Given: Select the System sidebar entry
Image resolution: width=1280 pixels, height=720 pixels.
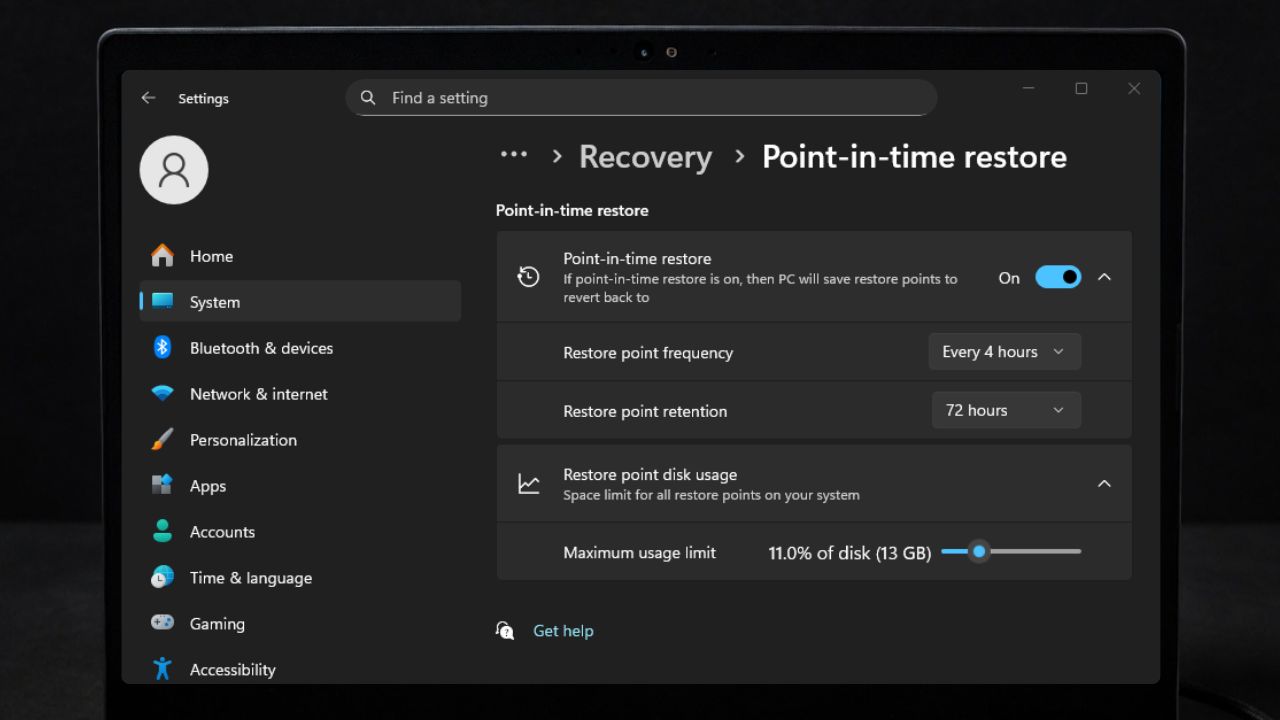Looking at the screenshot, I should (x=214, y=302).
